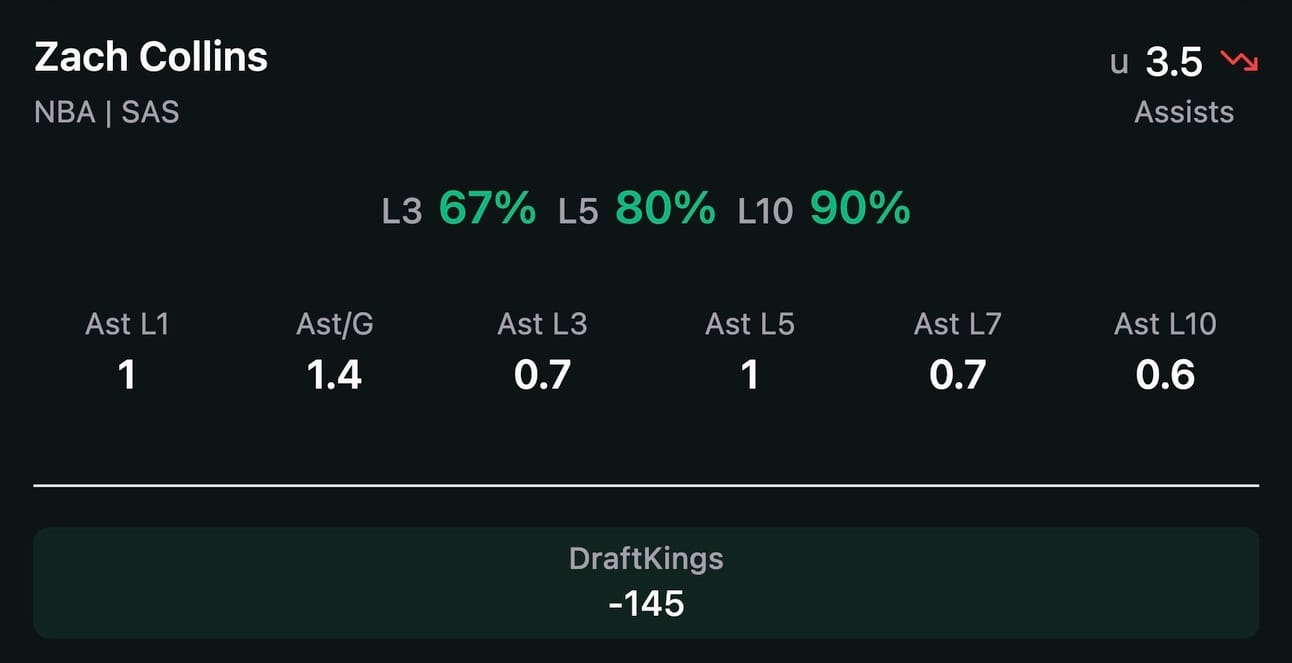This screenshot has width=1292, height=663.
Task: Click the Ast L5 stat column
Action: (x=750, y=351)
